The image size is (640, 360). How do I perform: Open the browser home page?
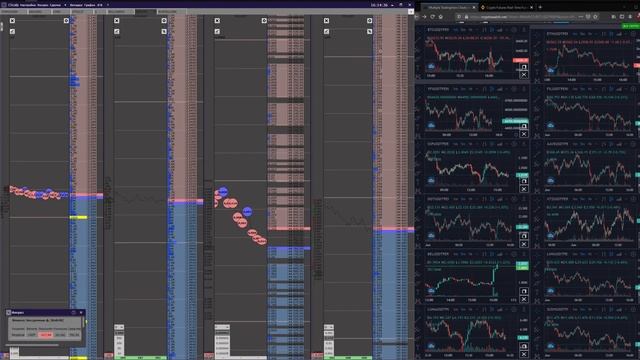(x=441, y=17)
